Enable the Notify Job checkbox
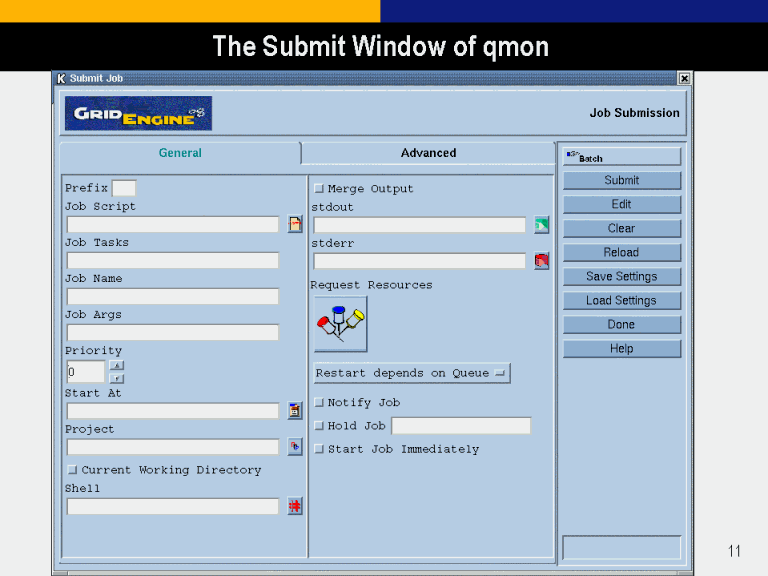 pyautogui.click(x=319, y=402)
